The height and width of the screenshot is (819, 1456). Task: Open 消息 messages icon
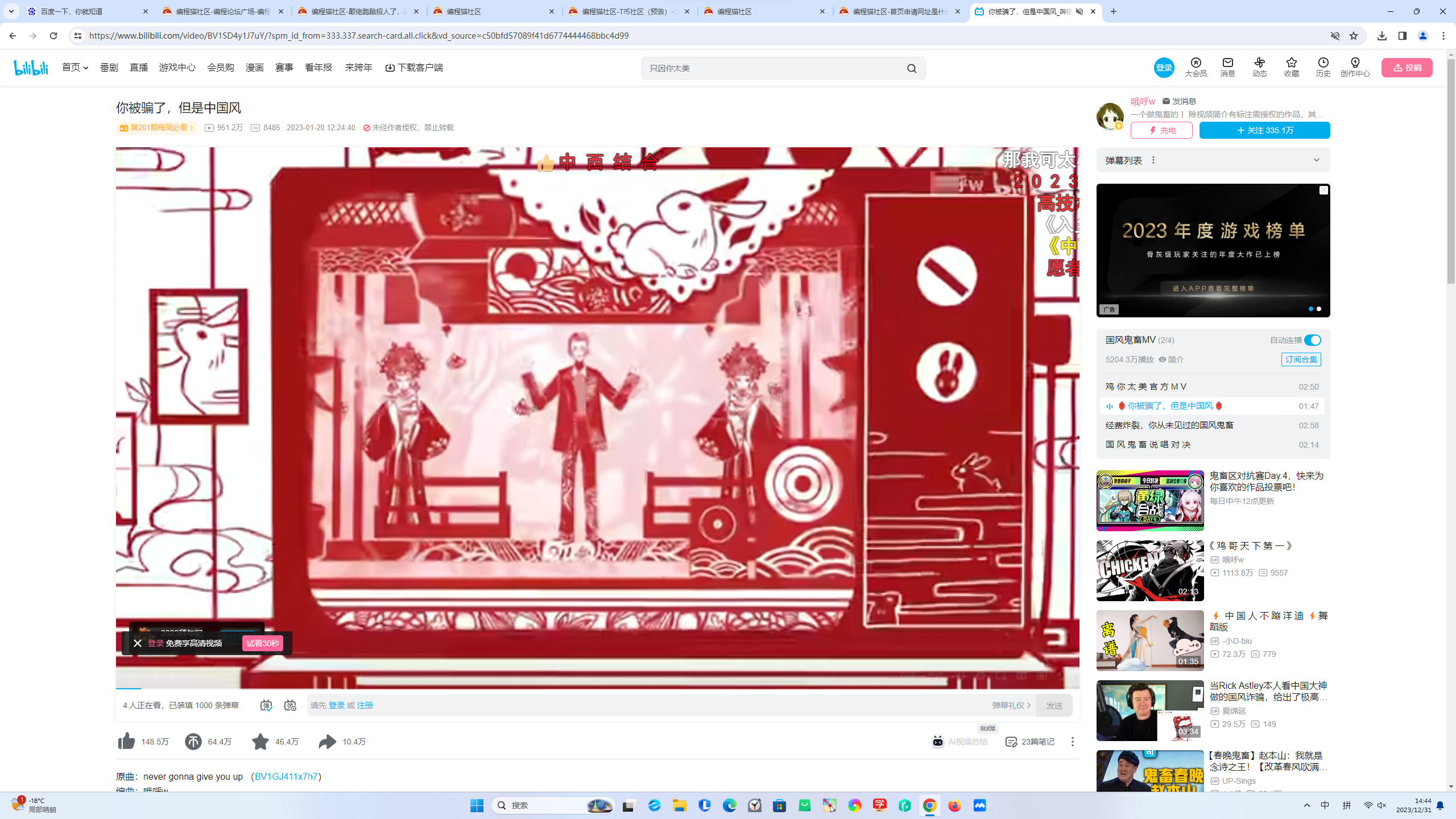pos(1228,67)
